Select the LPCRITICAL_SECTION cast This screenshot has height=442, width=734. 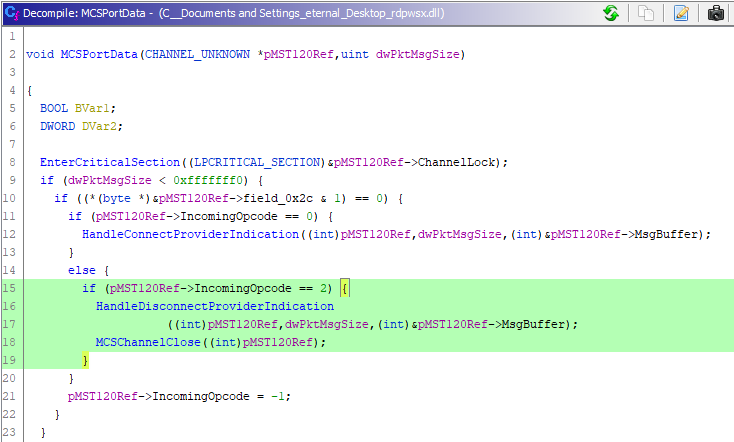(x=257, y=162)
